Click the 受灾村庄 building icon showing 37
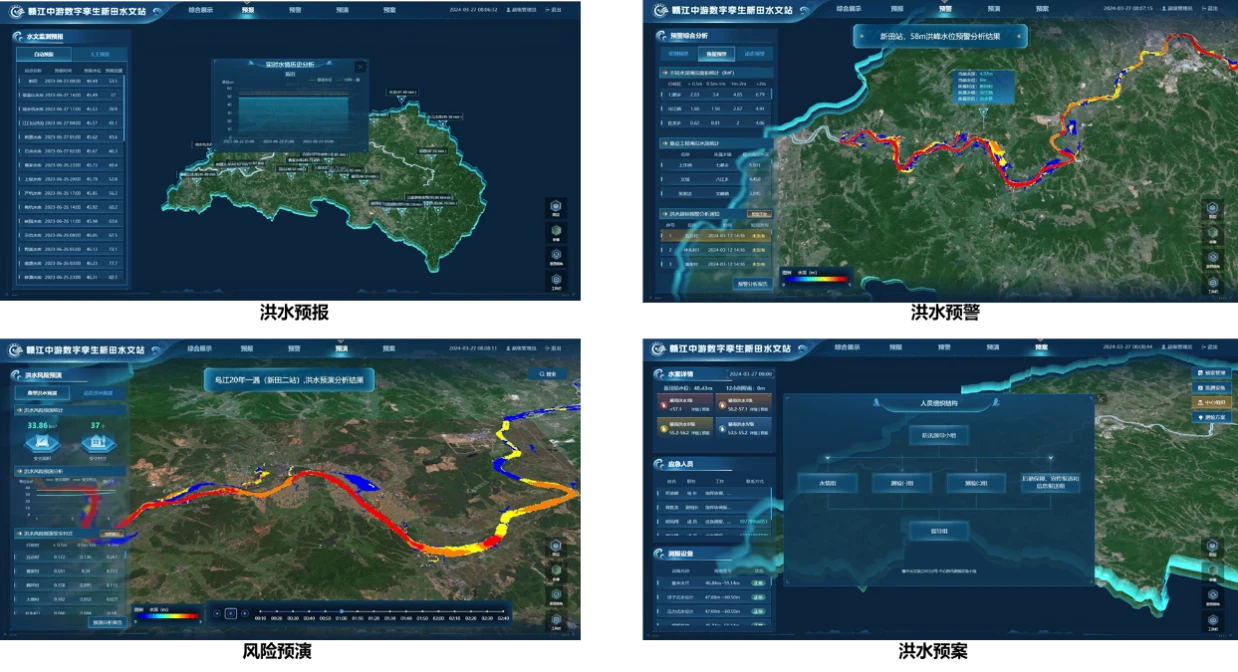This screenshot has height=672, width=1238. coord(98,441)
